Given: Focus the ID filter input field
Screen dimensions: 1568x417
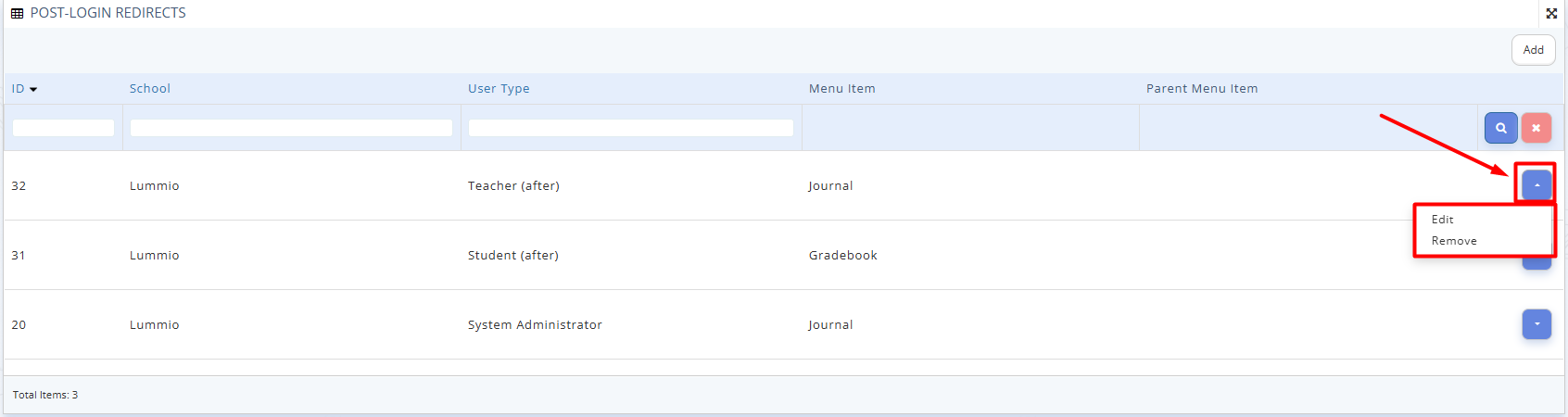Looking at the screenshot, I should click(63, 128).
